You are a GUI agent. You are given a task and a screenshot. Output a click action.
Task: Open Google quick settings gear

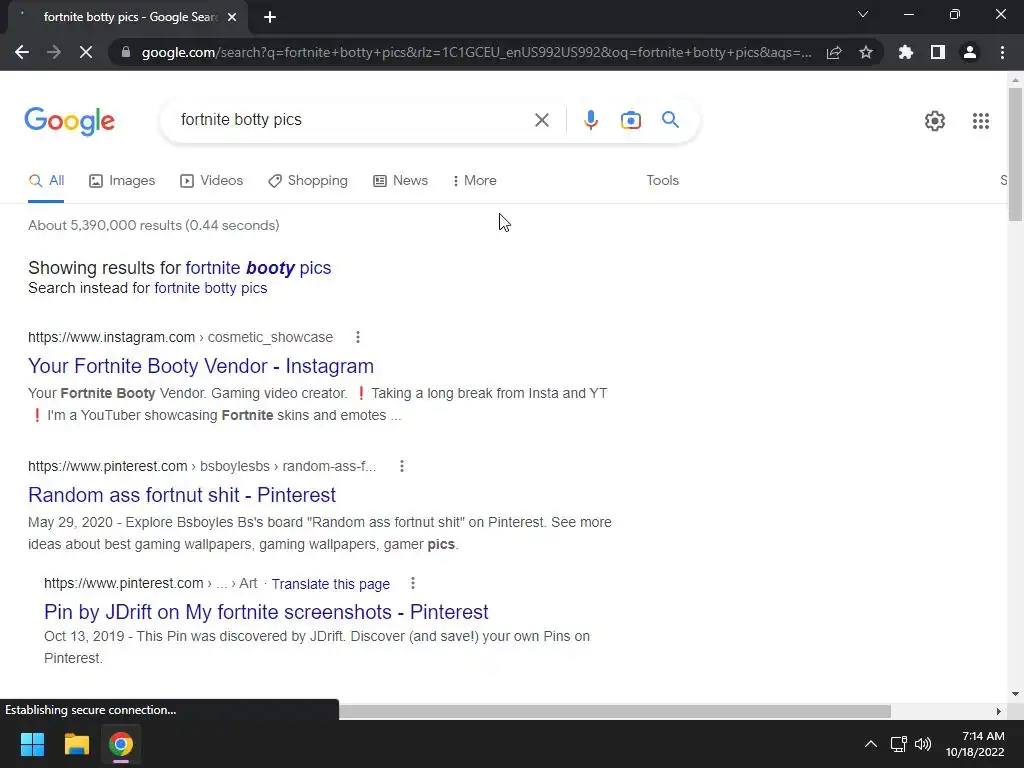pyautogui.click(x=935, y=121)
